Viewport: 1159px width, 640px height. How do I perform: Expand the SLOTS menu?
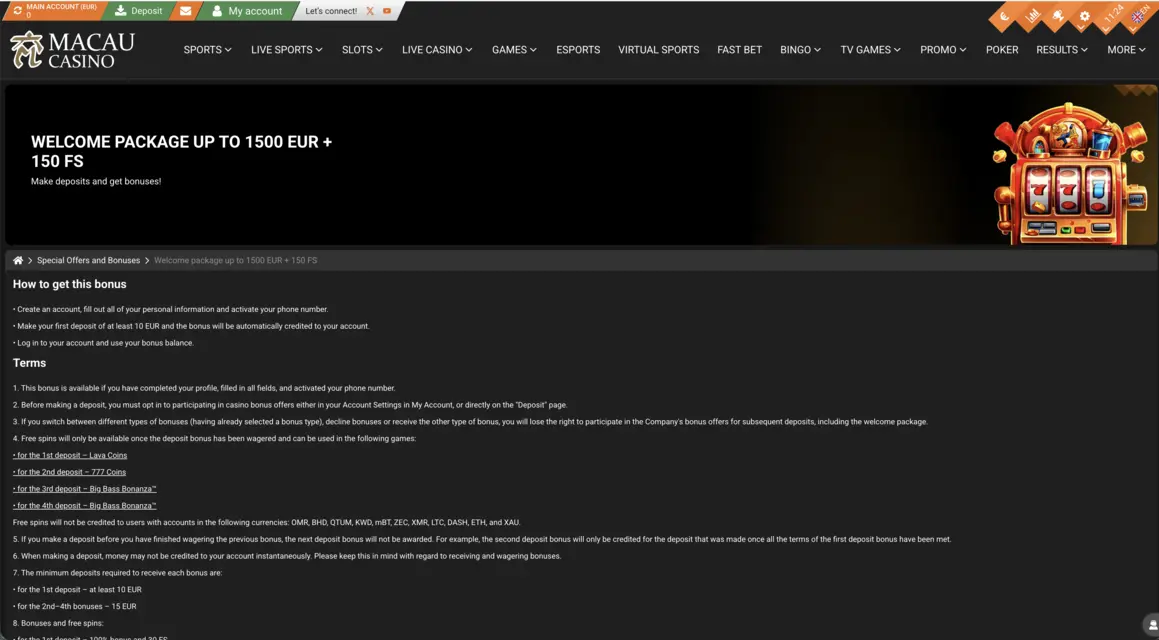[361, 50]
